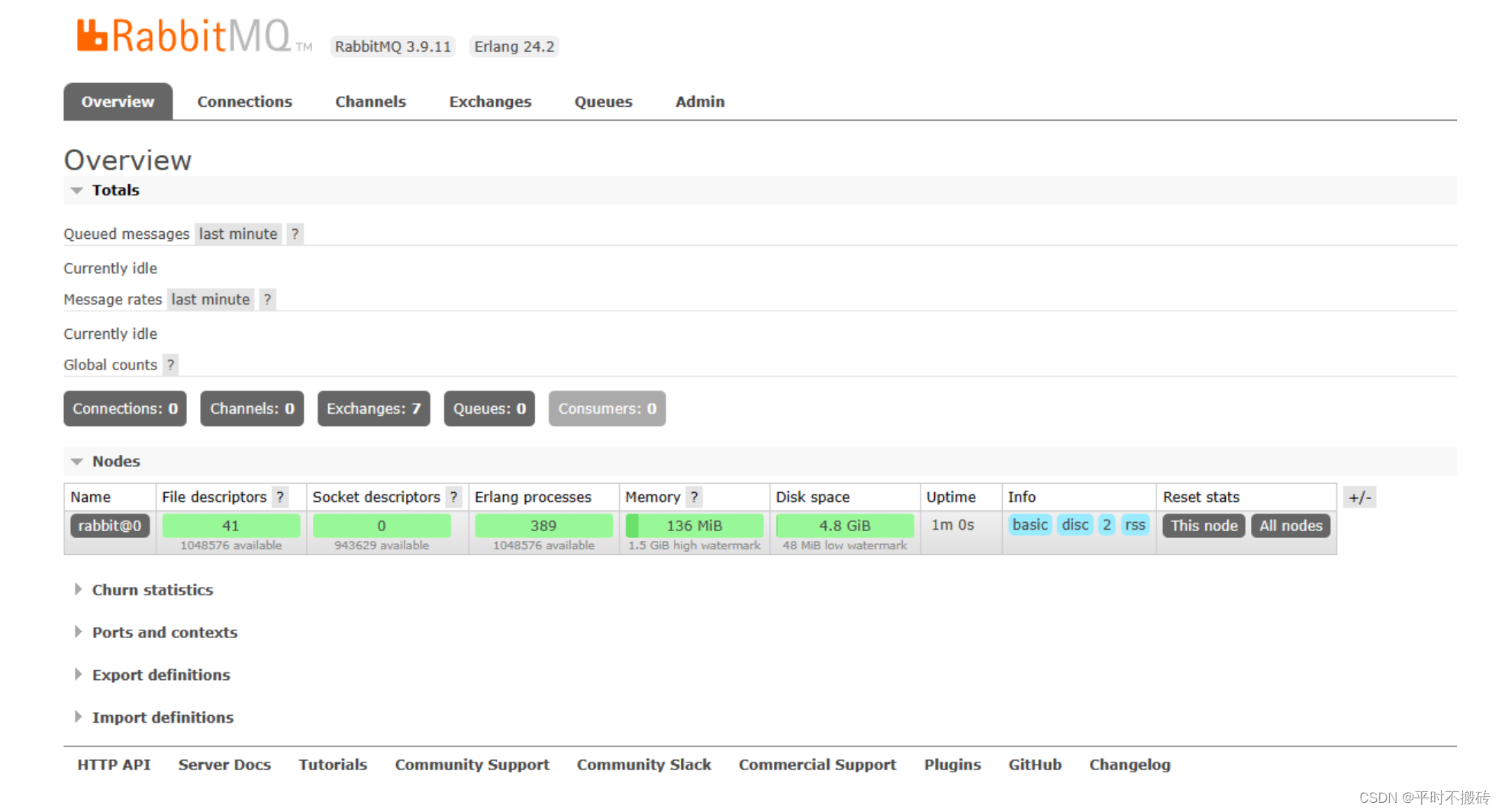Switch to the Admin tab

[700, 101]
